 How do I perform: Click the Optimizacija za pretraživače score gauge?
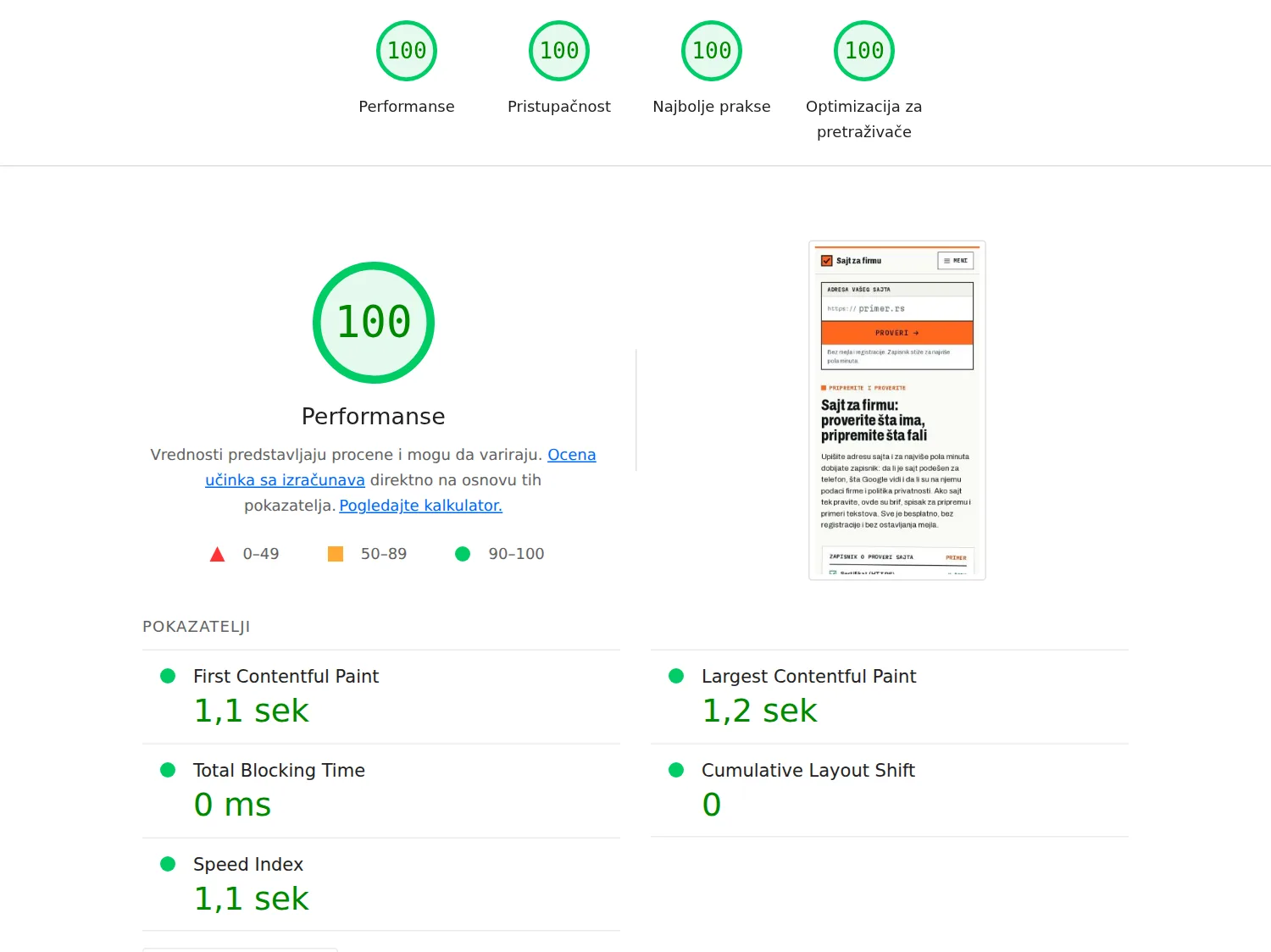pyautogui.click(x=864, y=51)
